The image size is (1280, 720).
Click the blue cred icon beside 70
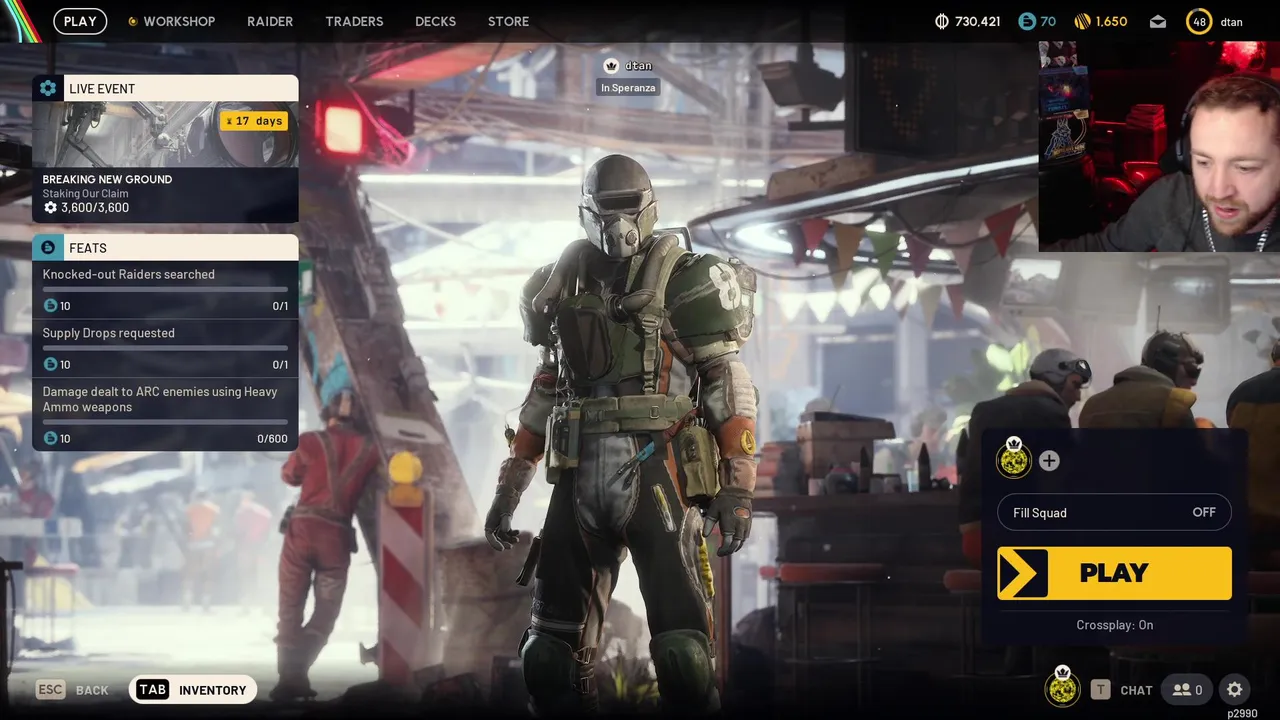[1026, 21]
